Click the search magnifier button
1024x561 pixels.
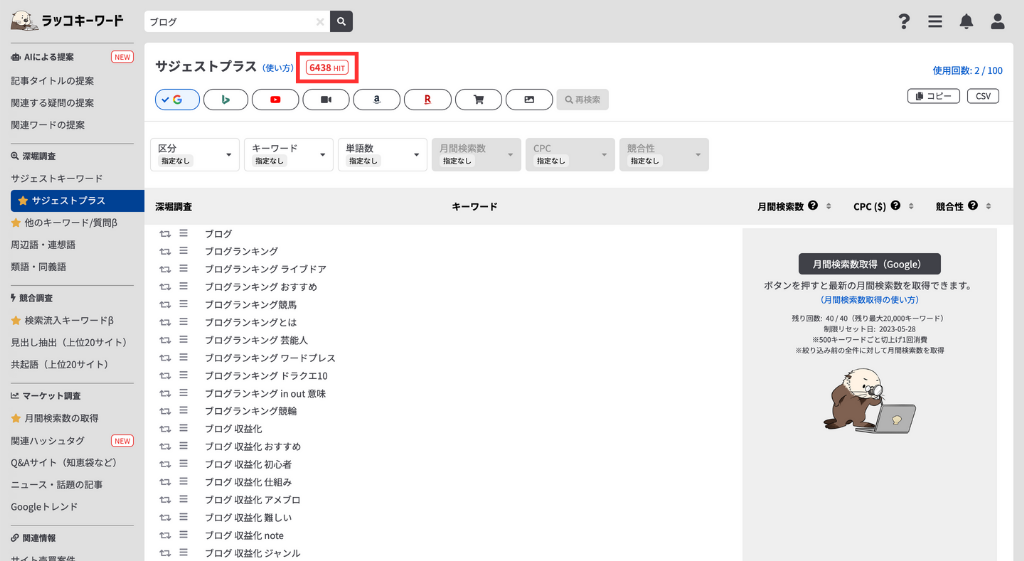click(x=341, y=22)
